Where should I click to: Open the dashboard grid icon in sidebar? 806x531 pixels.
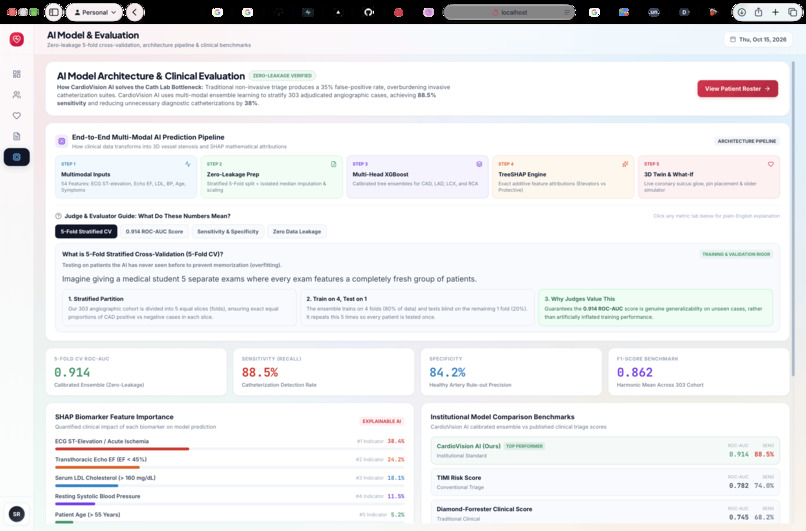[x=16, y=74]
